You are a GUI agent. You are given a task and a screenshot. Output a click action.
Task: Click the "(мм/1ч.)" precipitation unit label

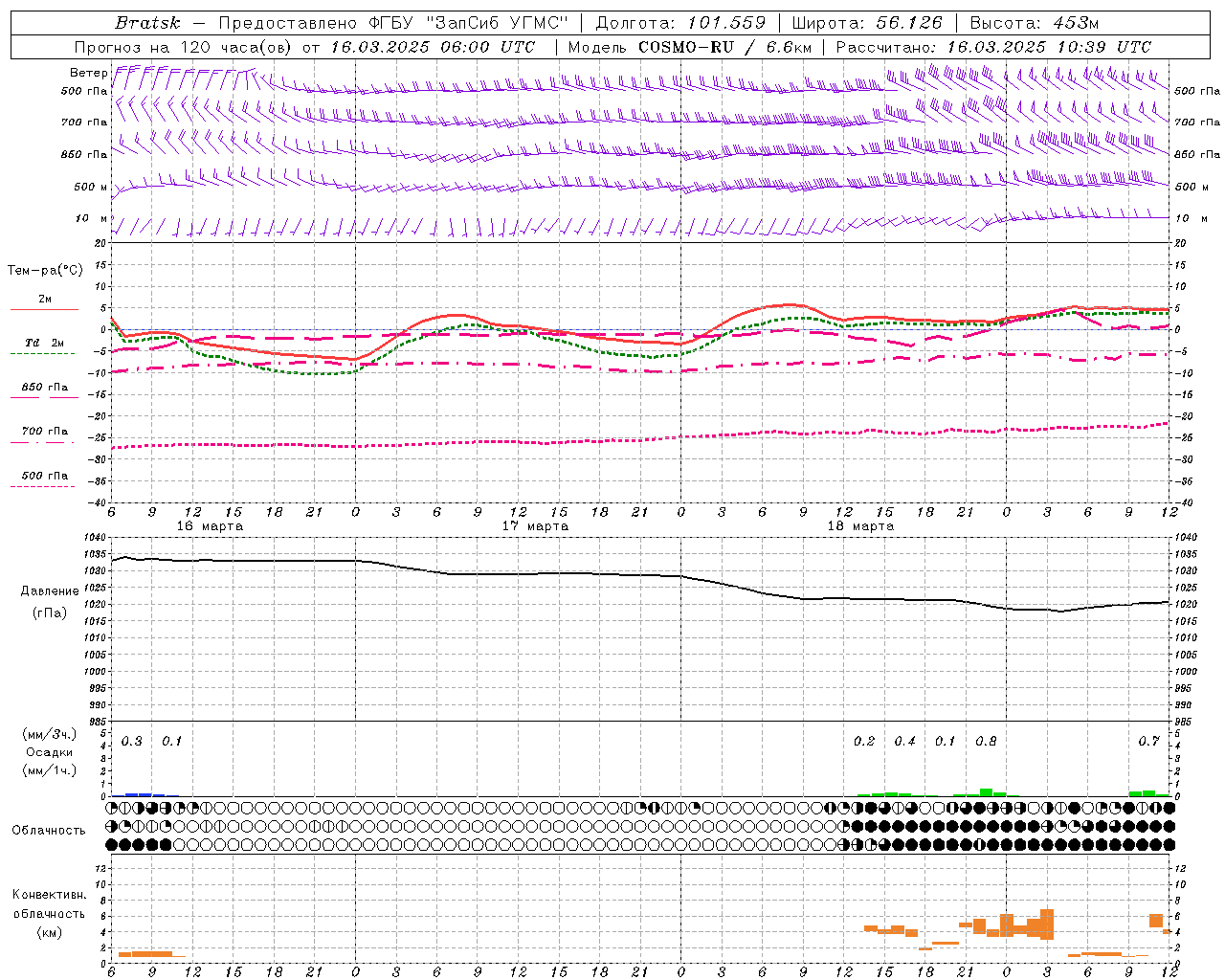coord(50,770)
